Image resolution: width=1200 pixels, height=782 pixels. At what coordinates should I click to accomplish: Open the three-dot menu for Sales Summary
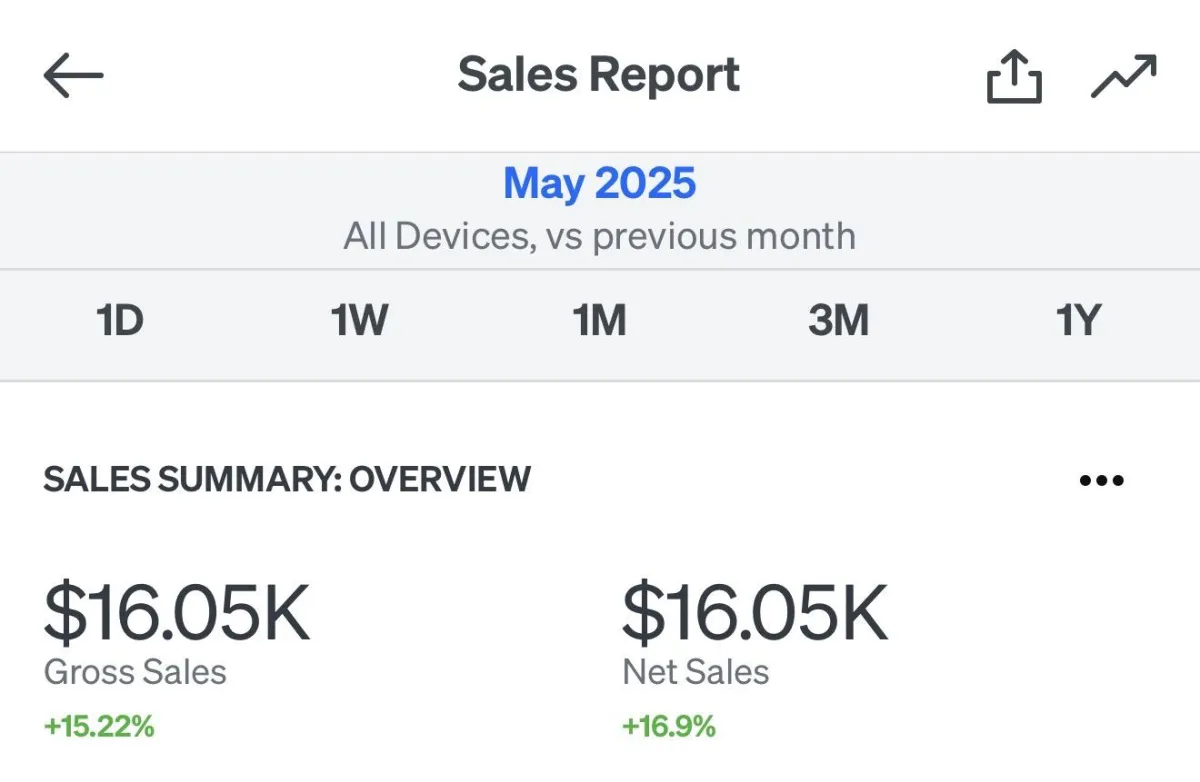(x=1102, y=480)
